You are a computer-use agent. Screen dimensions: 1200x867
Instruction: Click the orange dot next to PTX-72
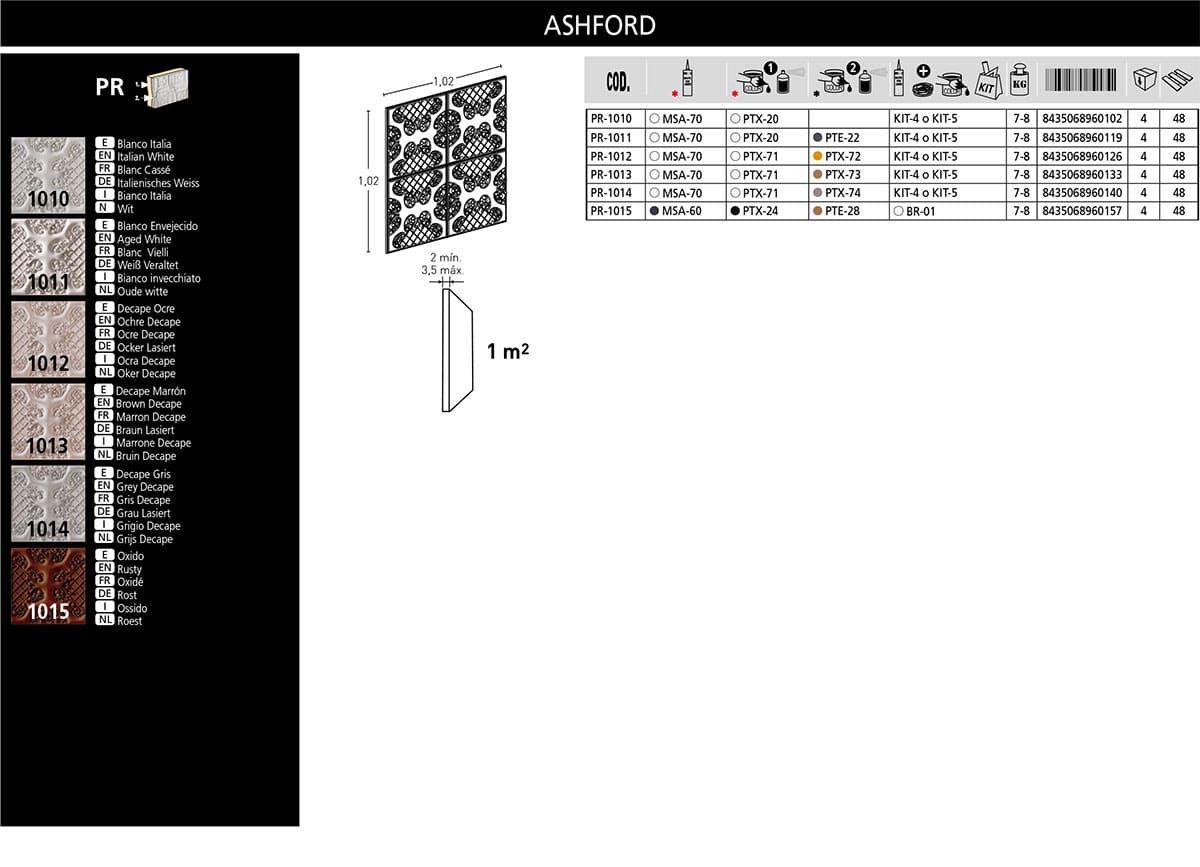point(818,156)
